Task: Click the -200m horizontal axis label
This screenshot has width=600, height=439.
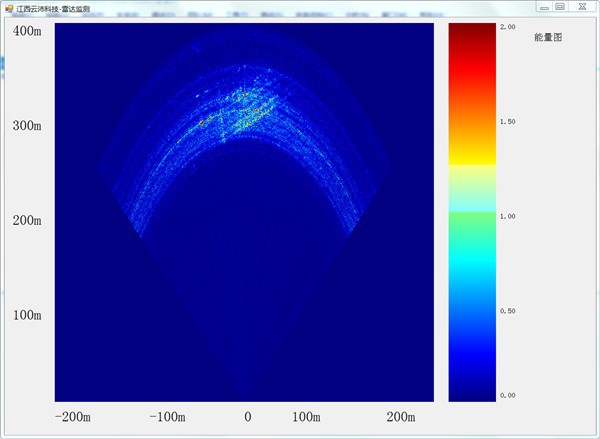Action: click(72, 417)
